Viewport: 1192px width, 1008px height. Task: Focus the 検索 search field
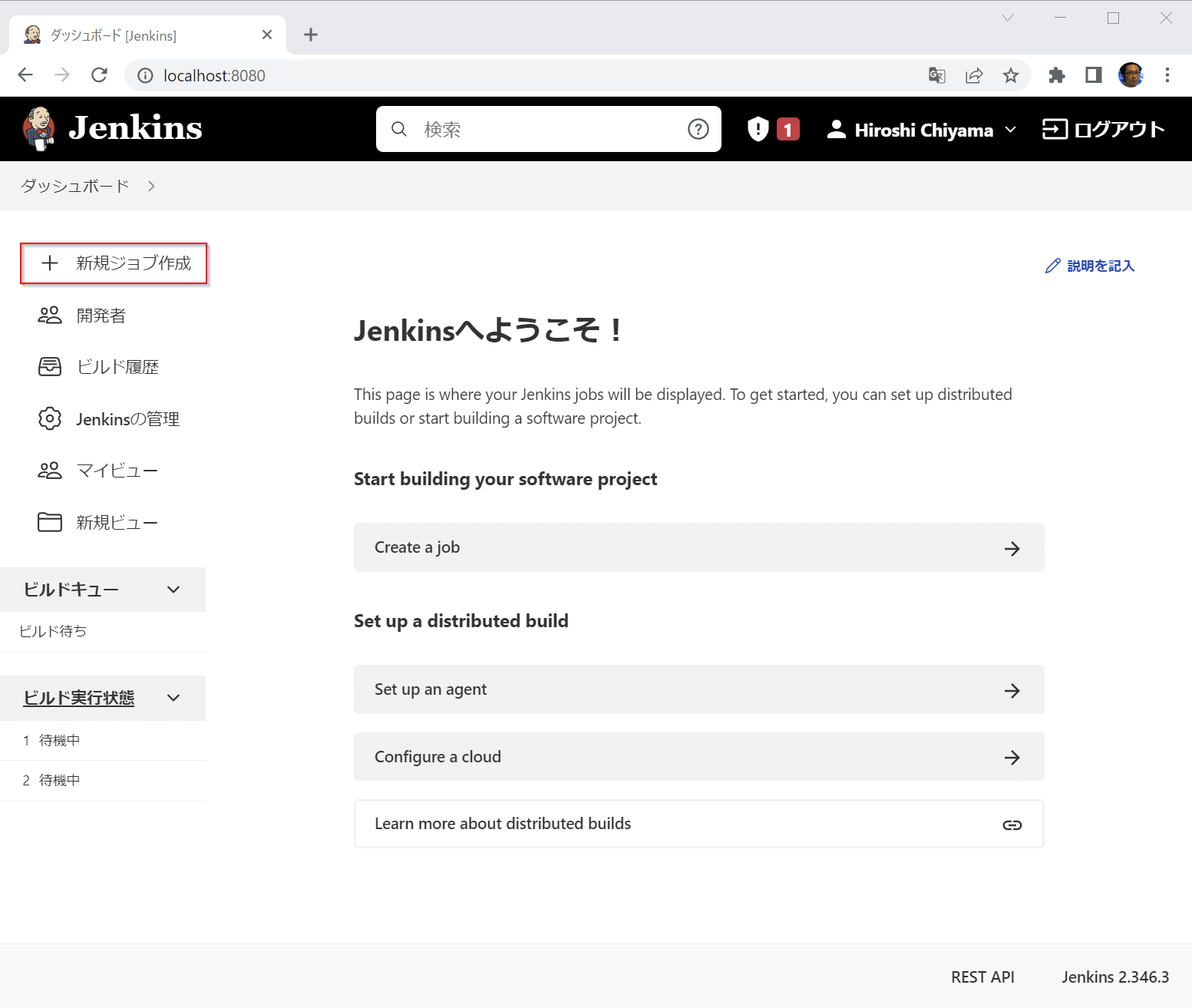click(549, 129)
